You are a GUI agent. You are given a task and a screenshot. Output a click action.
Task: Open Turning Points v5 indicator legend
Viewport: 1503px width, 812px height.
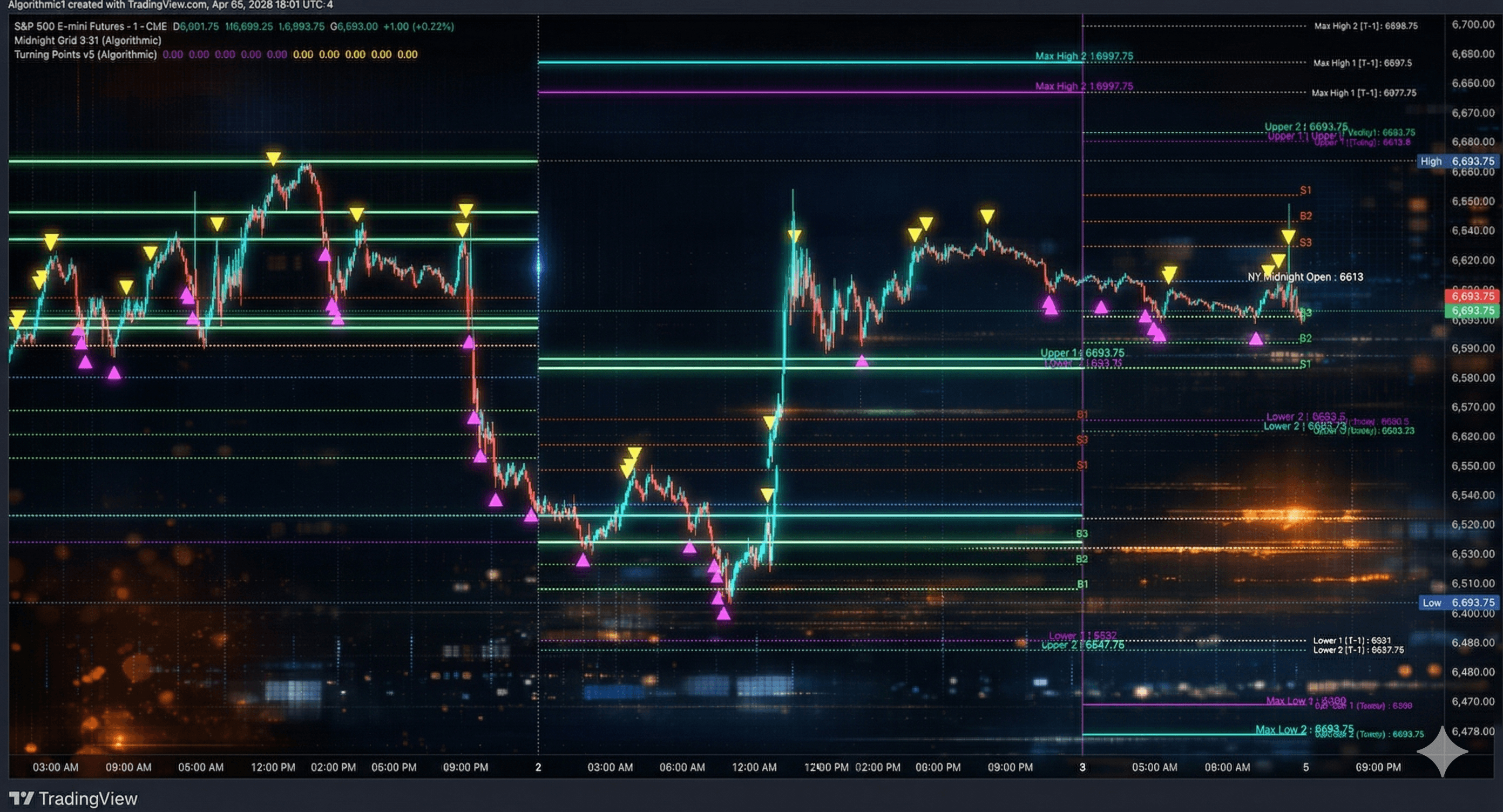pyautogui.click(x=85, y=54)
